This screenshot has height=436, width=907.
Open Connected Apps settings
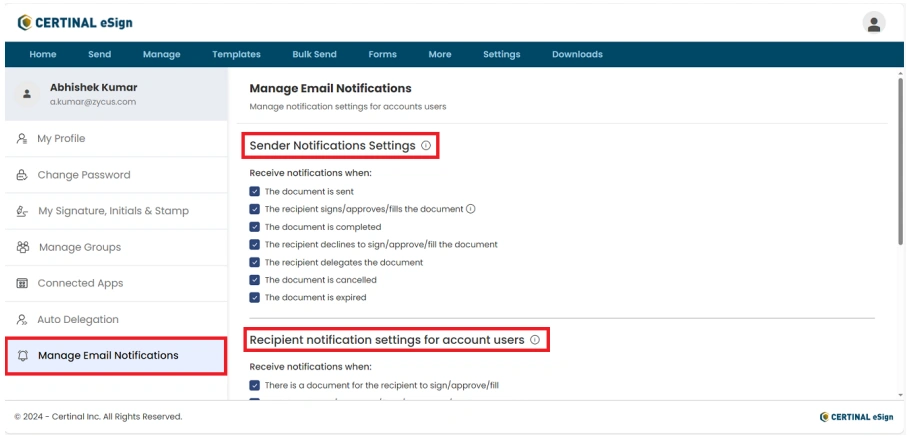(116, 283)
